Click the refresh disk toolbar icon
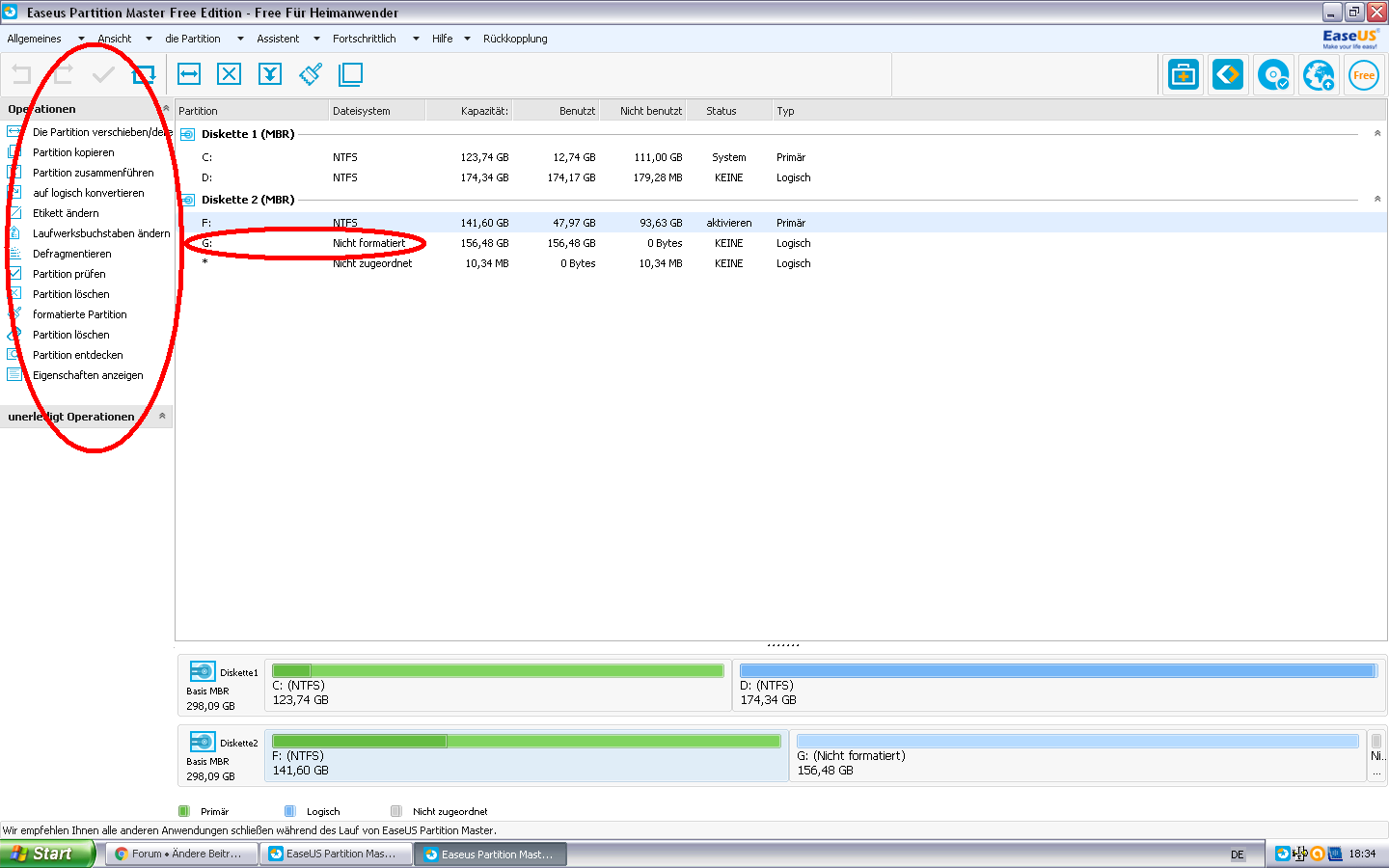The height and width of the screenshot is (868, 1389). (x=144, y=74)
